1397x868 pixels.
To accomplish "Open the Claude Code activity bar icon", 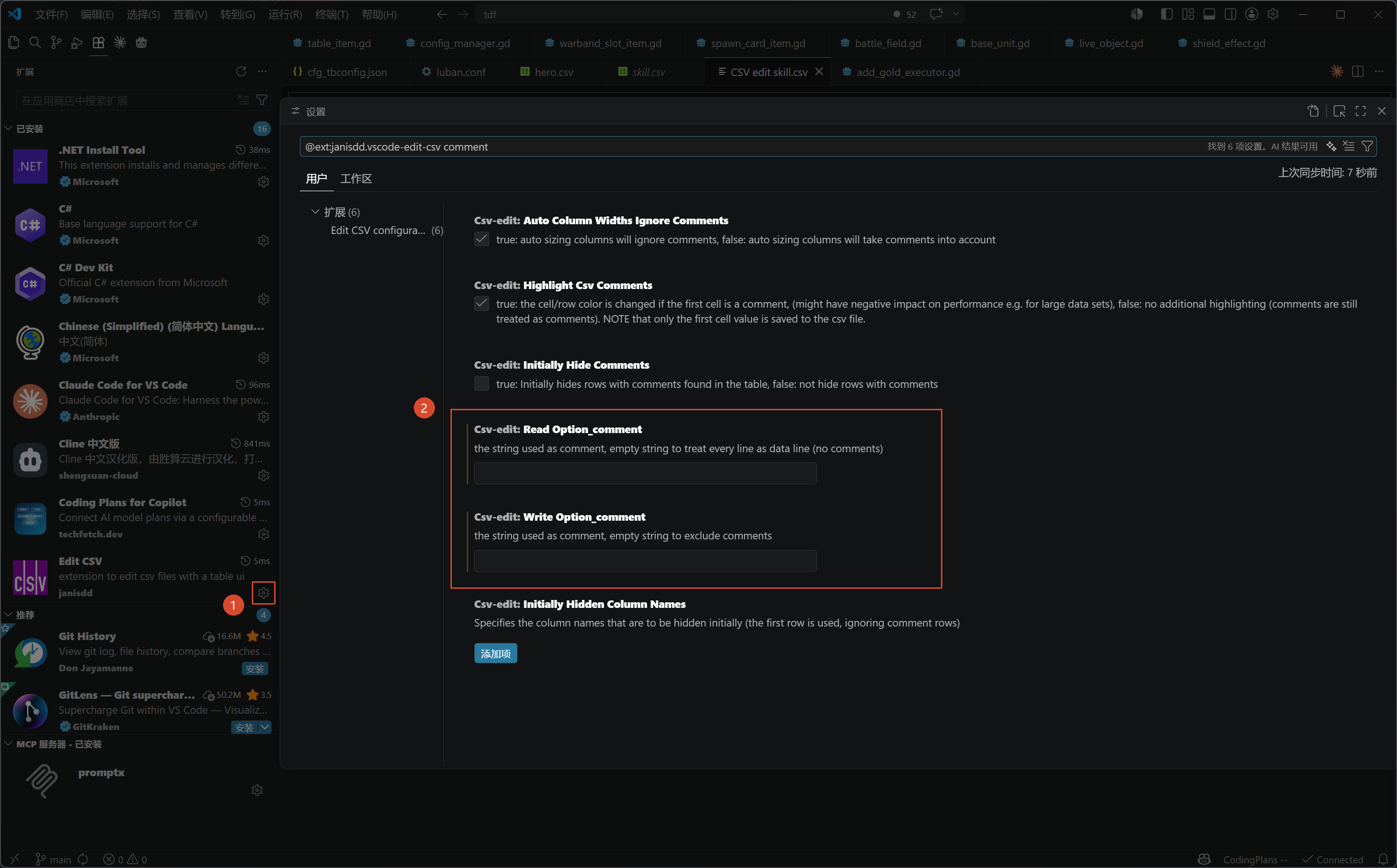I will (x=120, y=42).
